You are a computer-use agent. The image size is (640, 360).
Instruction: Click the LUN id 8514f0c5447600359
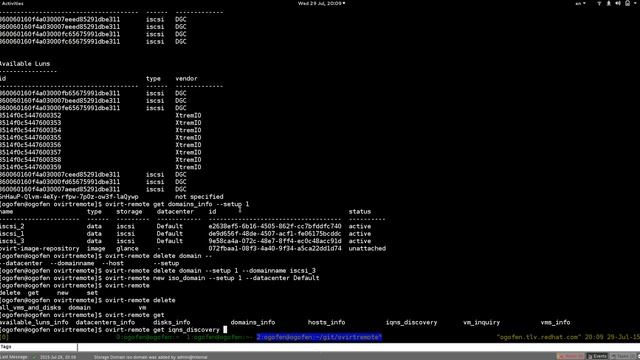click(x=31, y=167)
